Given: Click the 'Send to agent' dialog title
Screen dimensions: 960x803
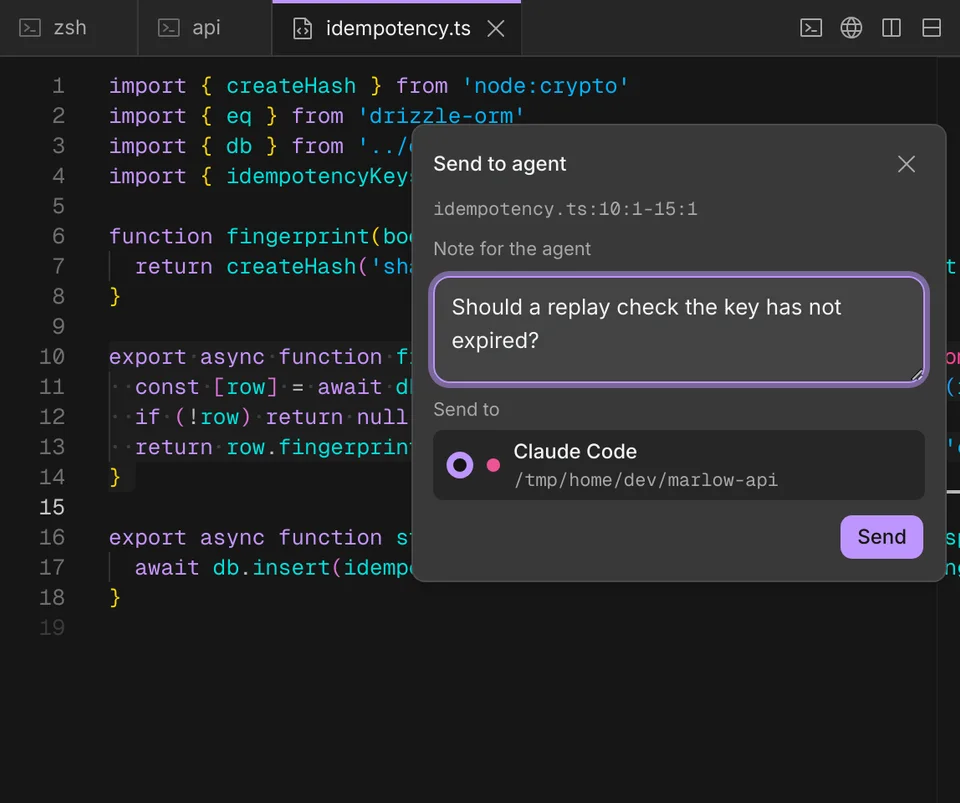Looking at the screenshot, I should [500, 164].
